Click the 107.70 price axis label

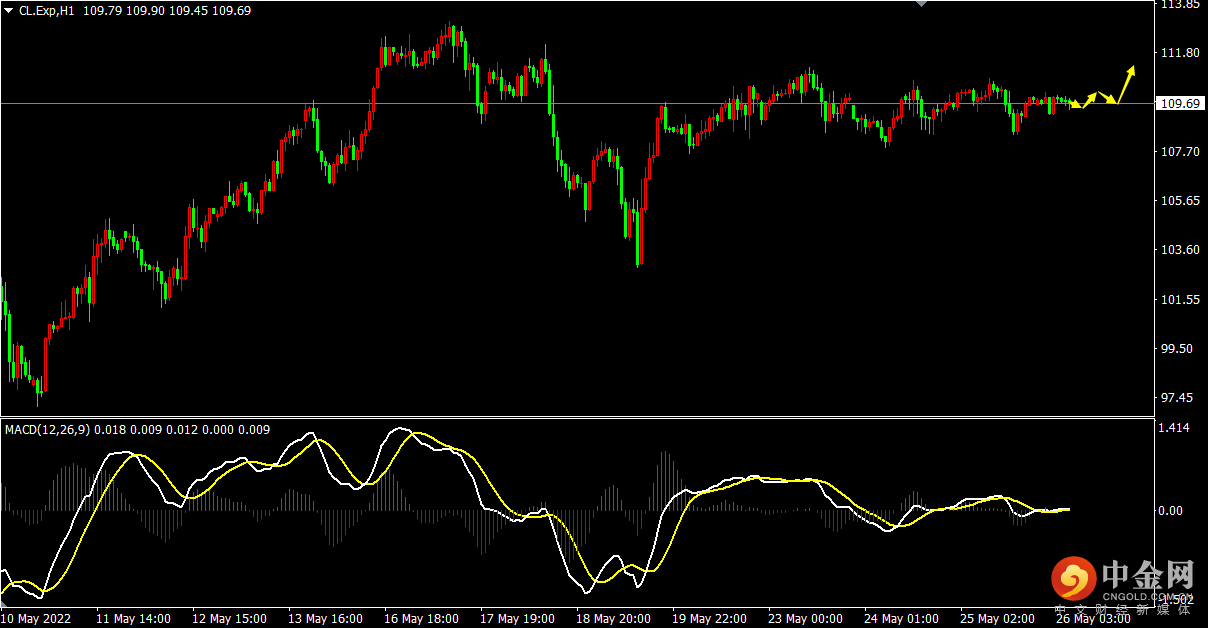(1179, 152)
